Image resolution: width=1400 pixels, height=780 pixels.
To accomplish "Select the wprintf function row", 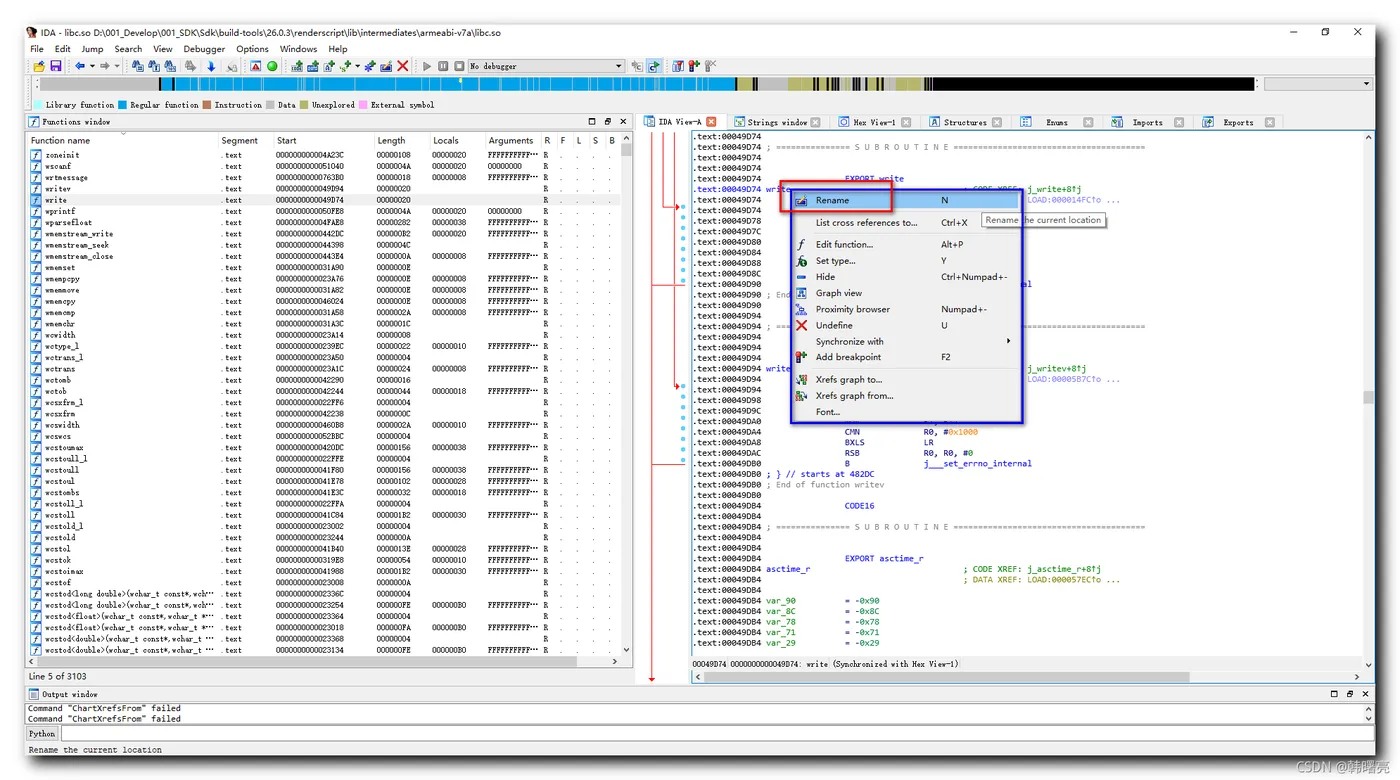I will (x=323, y=211).
